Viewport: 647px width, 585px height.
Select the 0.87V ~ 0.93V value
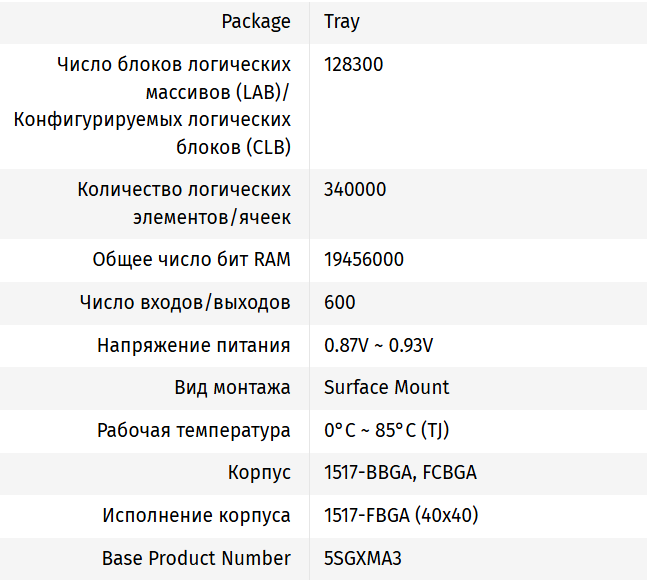click(378, 345)
